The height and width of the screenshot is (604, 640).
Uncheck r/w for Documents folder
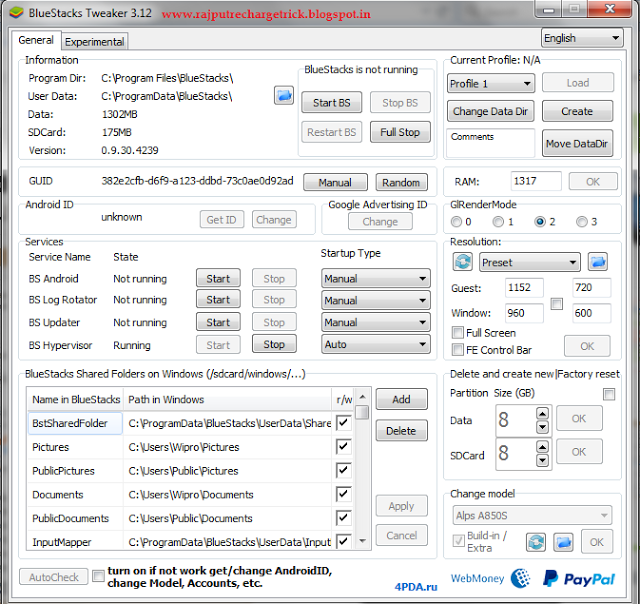click(x=343, y=494)
